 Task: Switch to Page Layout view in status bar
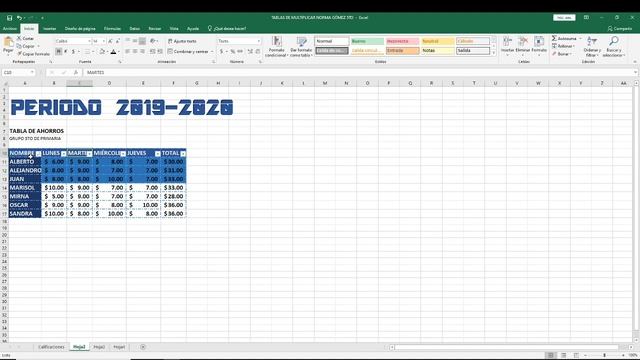pos(563,356)
